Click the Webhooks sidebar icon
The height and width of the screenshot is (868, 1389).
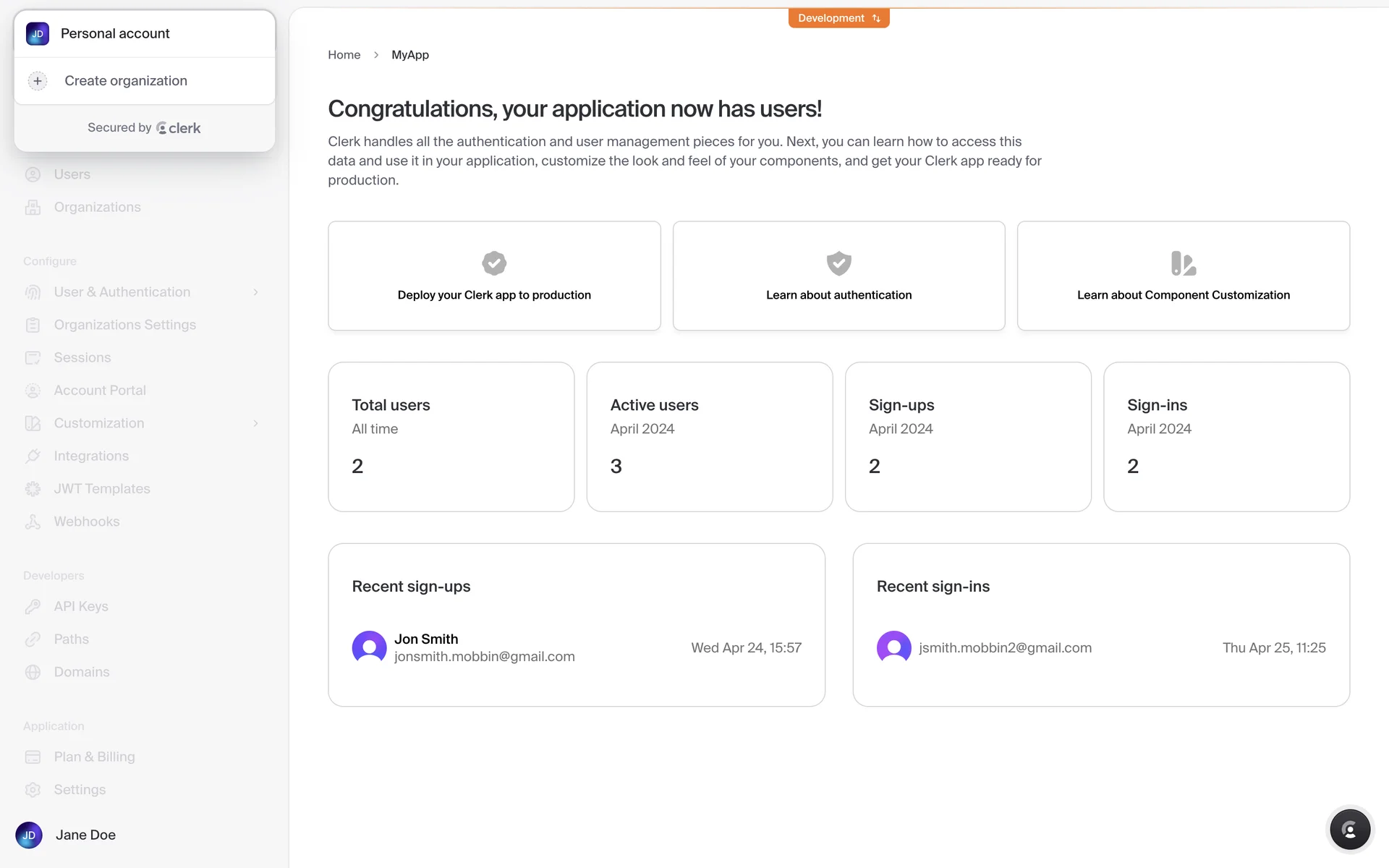33,522
